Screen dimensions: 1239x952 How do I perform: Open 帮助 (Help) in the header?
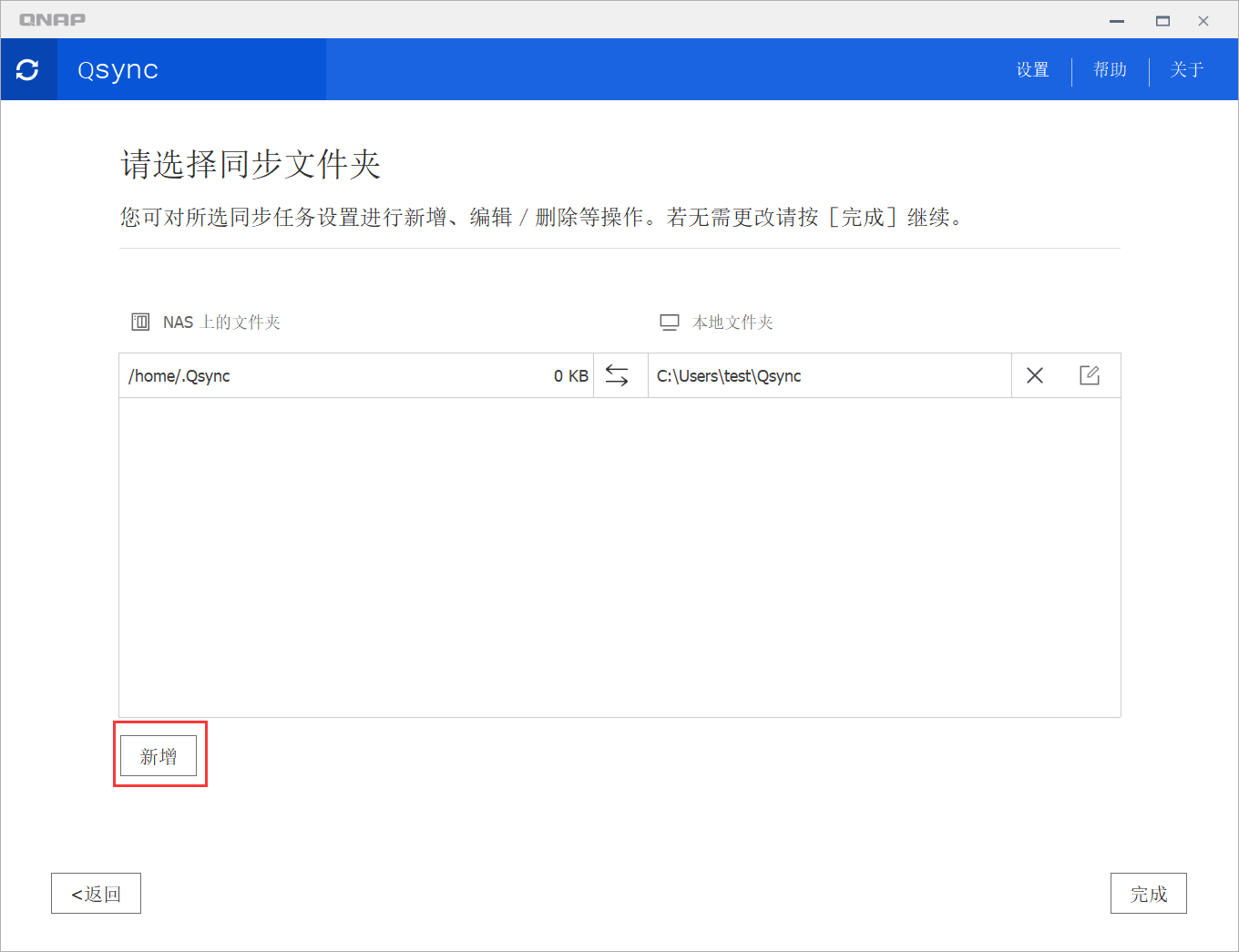pyautogui.click(x=1110, y=70)
